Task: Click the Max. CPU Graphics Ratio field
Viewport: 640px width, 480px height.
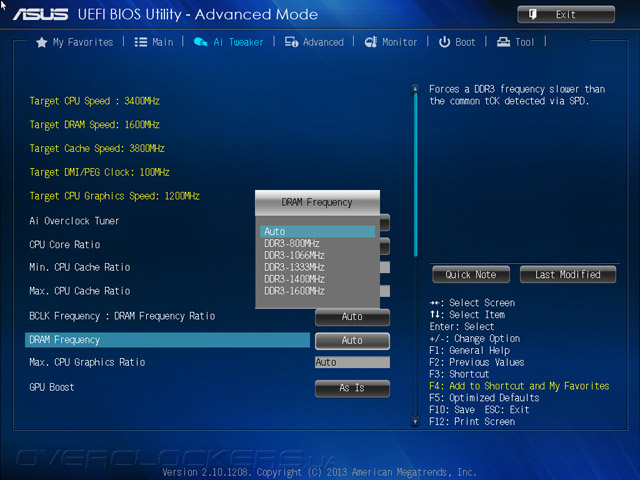Action: coord(352,362)
